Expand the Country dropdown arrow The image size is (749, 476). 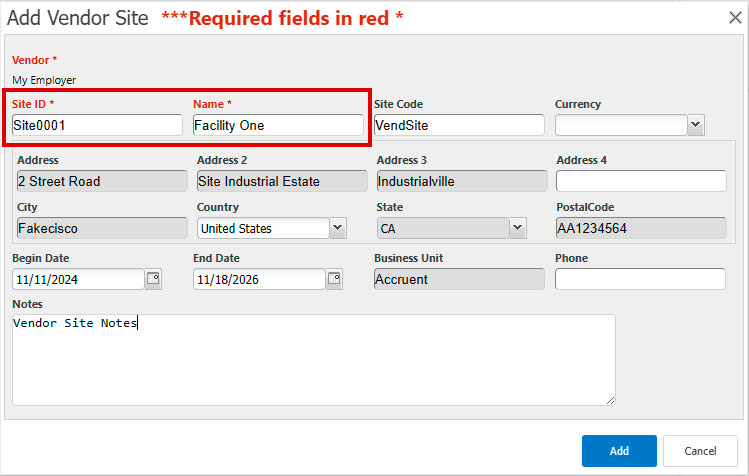[x=338, y=228]
